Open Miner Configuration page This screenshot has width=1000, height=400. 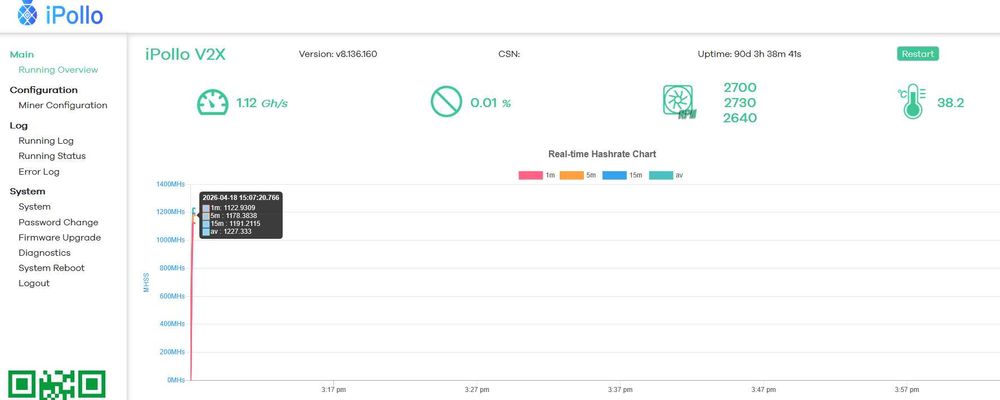coord(62,105)
